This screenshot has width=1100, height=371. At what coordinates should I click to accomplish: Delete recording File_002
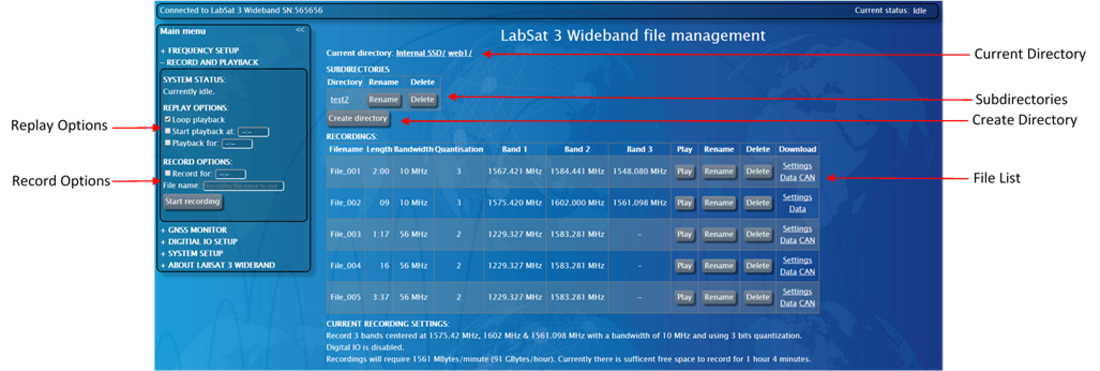[758, 203]
